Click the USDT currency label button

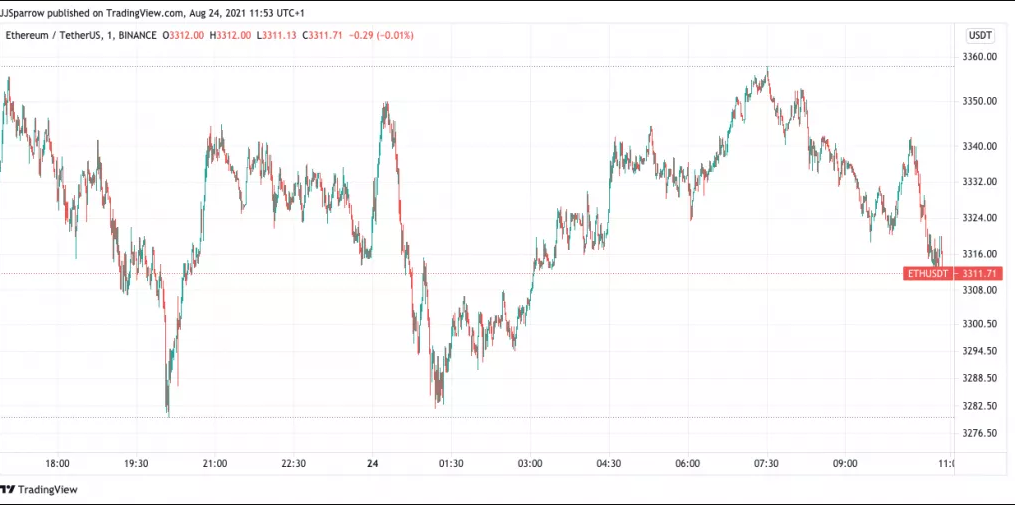979,36
